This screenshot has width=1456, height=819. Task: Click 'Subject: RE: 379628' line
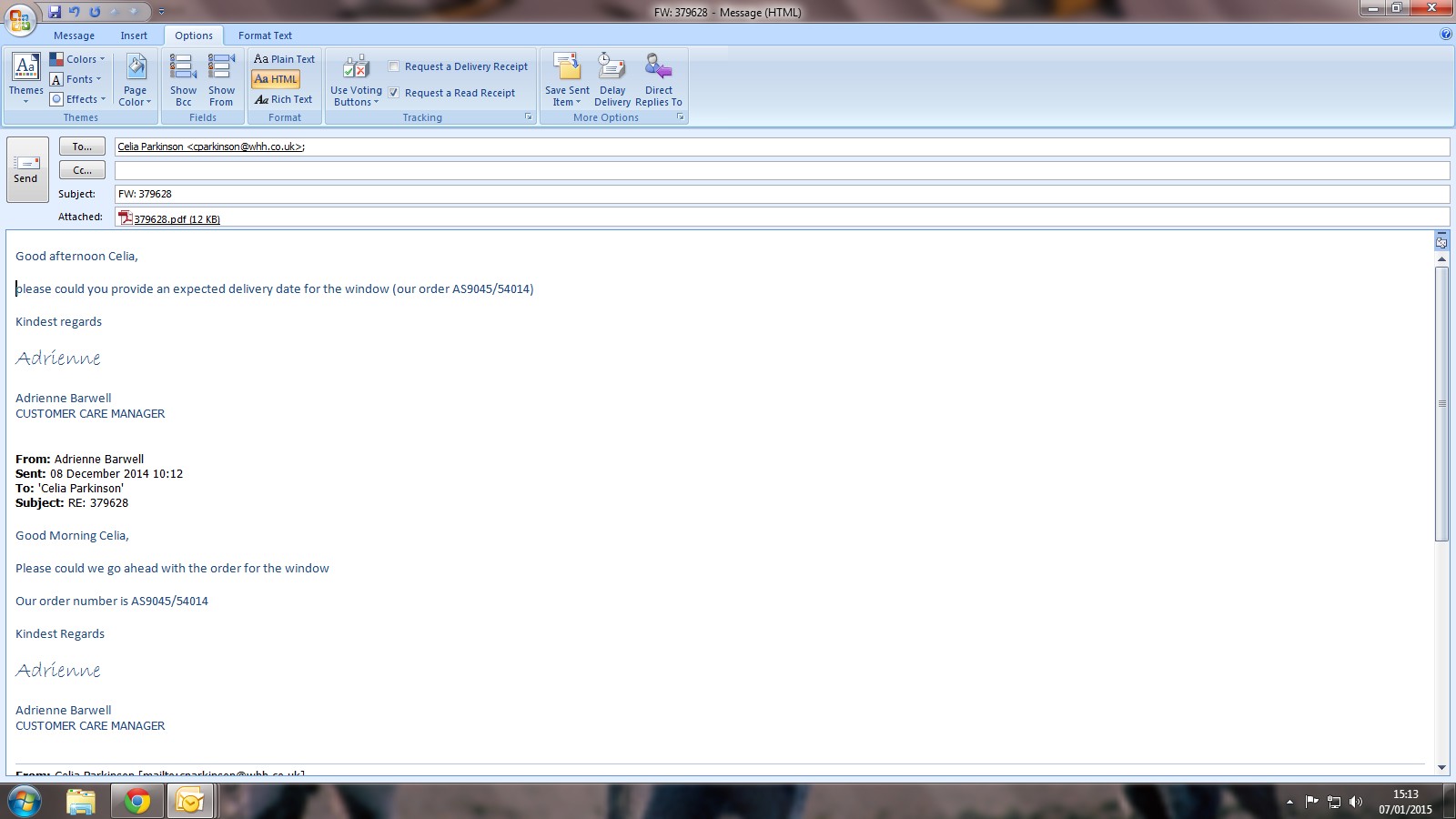click(x=72, y=502)
